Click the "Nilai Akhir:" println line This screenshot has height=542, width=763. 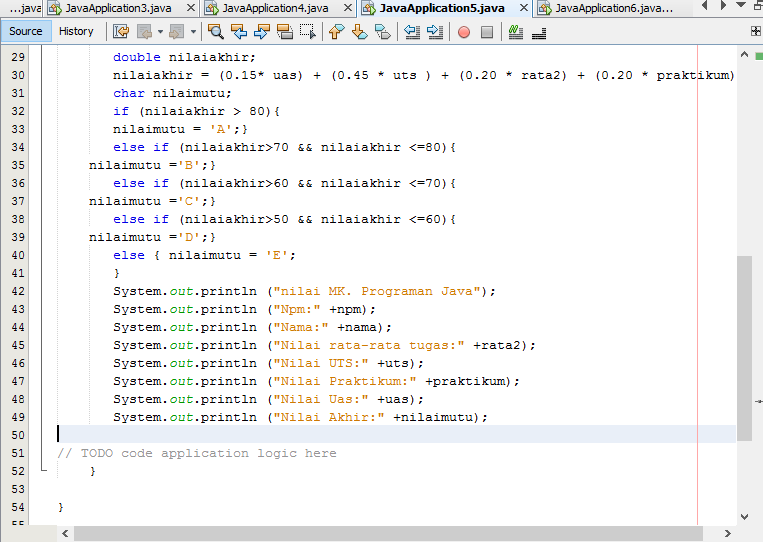click(300, 417)
